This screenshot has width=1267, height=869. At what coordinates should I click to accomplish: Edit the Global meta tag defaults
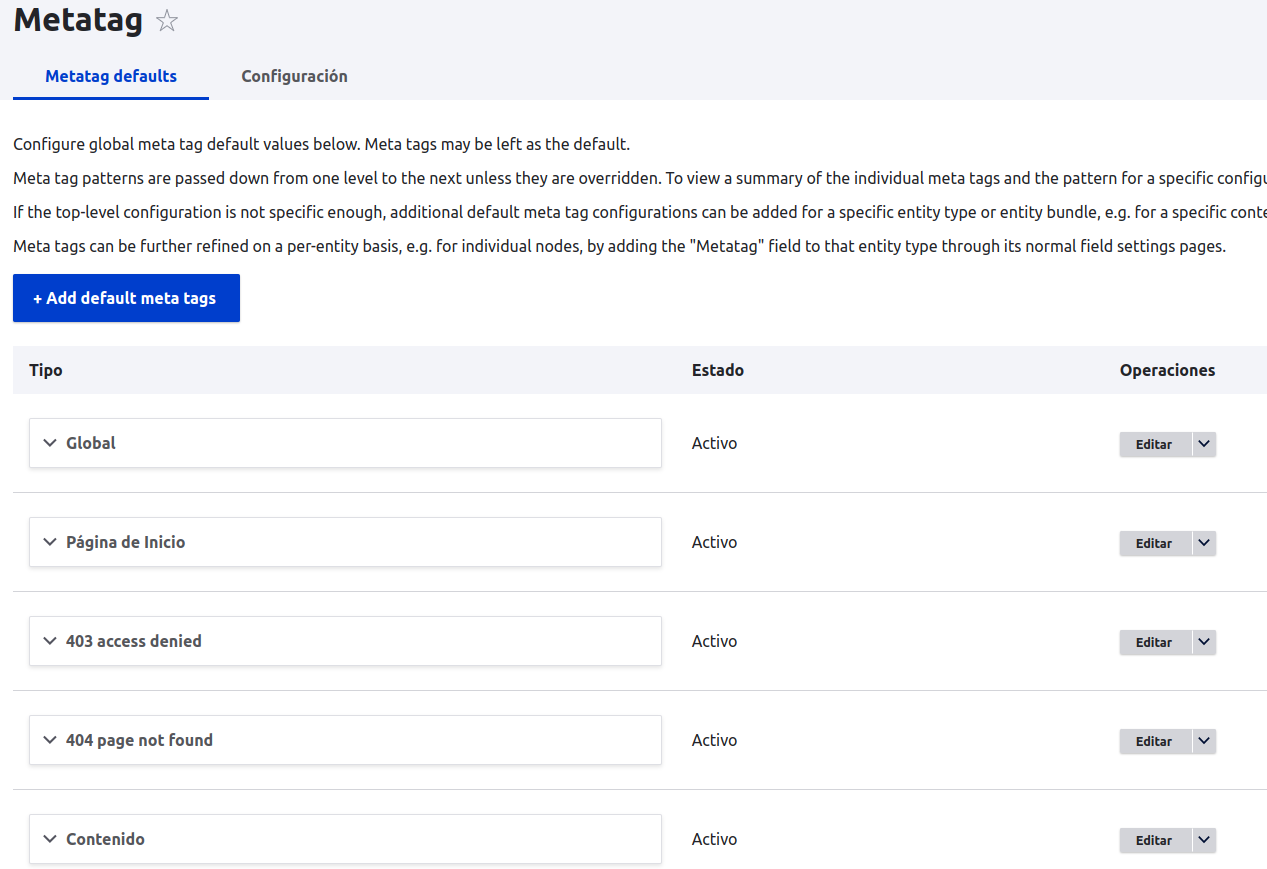point(1154,444)
